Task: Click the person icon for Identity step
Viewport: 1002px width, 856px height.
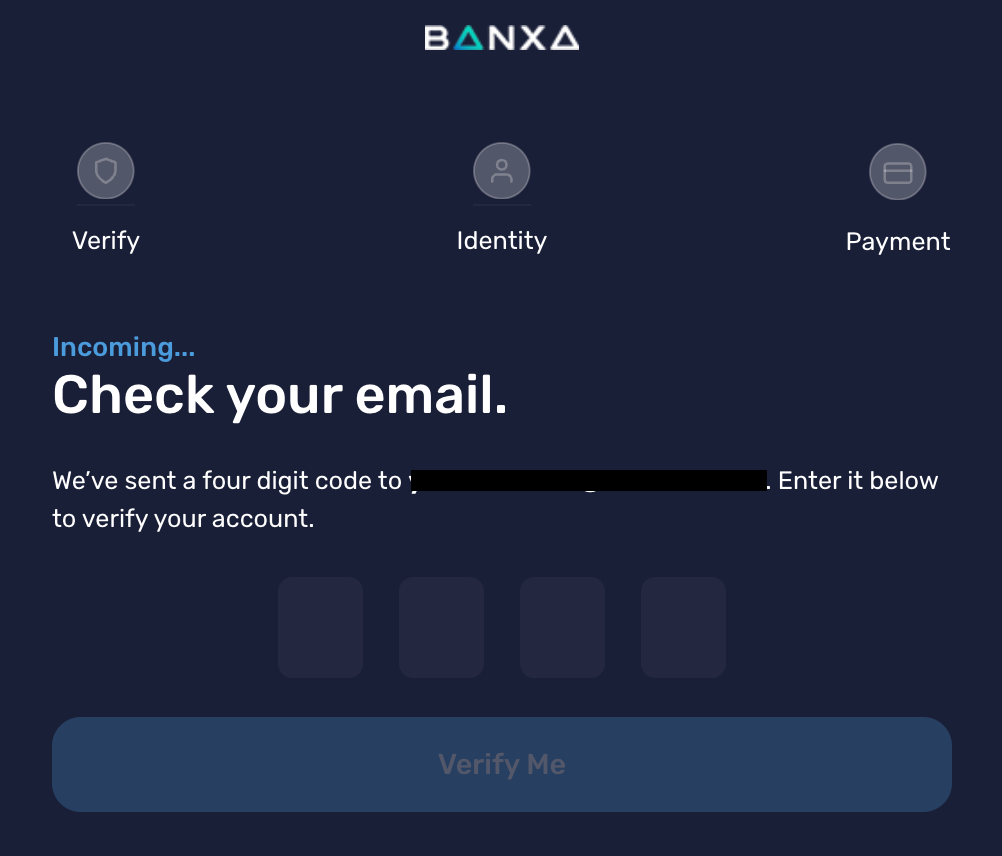Action: tap(502, 172)
